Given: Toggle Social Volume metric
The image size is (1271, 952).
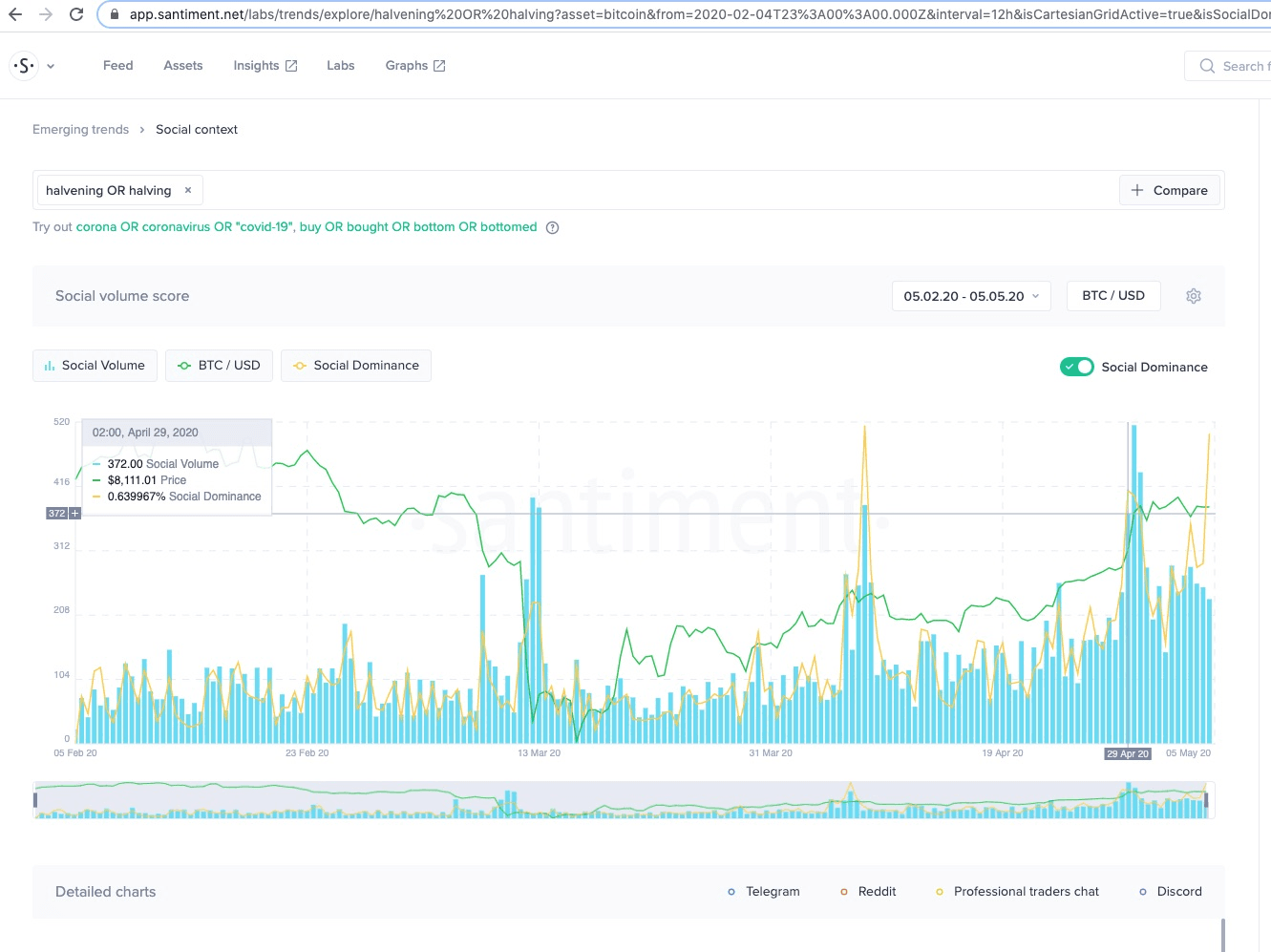Looking at the screenshot, I should tap(95, 366).
